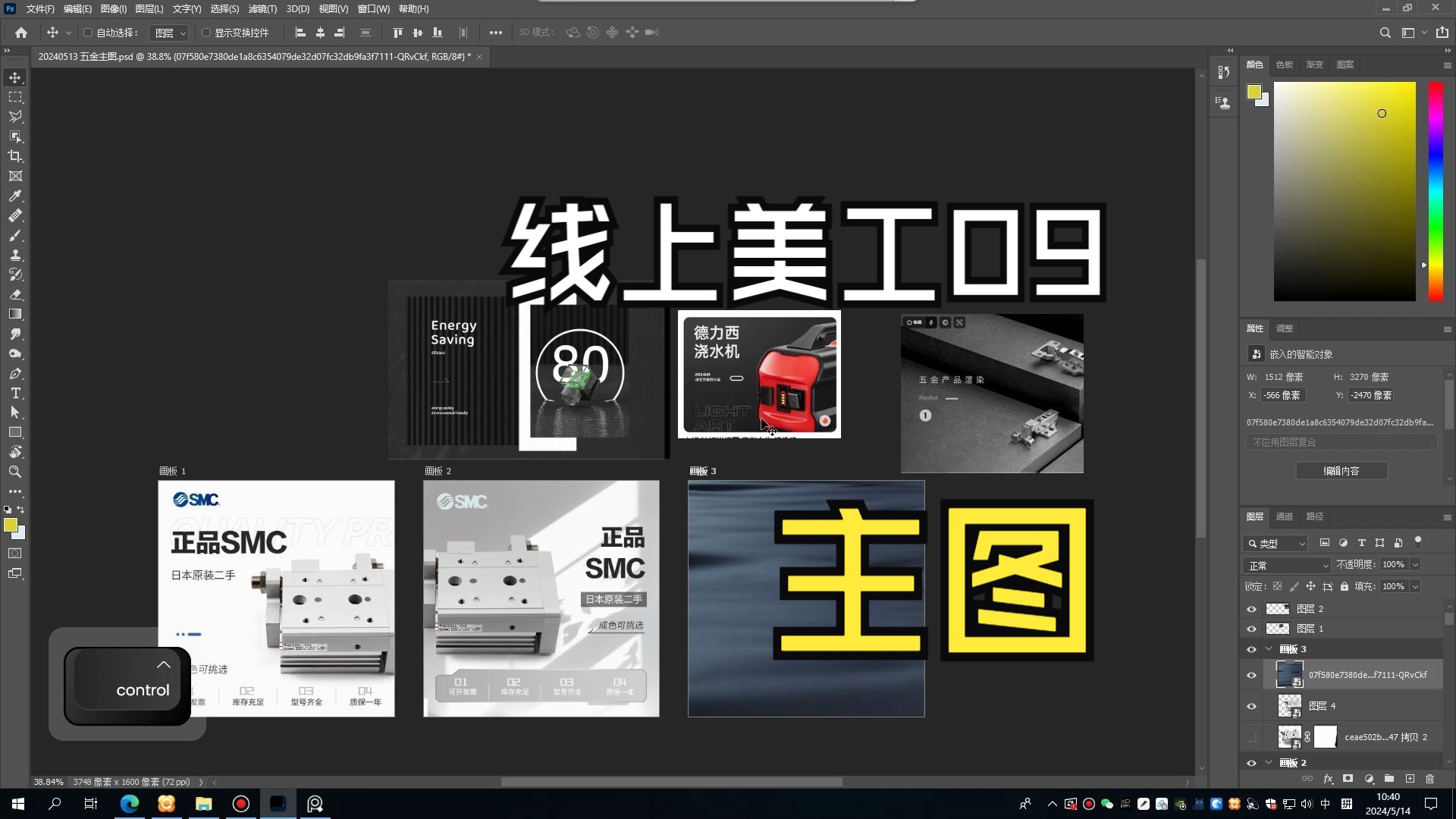Select the History Brush tool

coord(15,275)
